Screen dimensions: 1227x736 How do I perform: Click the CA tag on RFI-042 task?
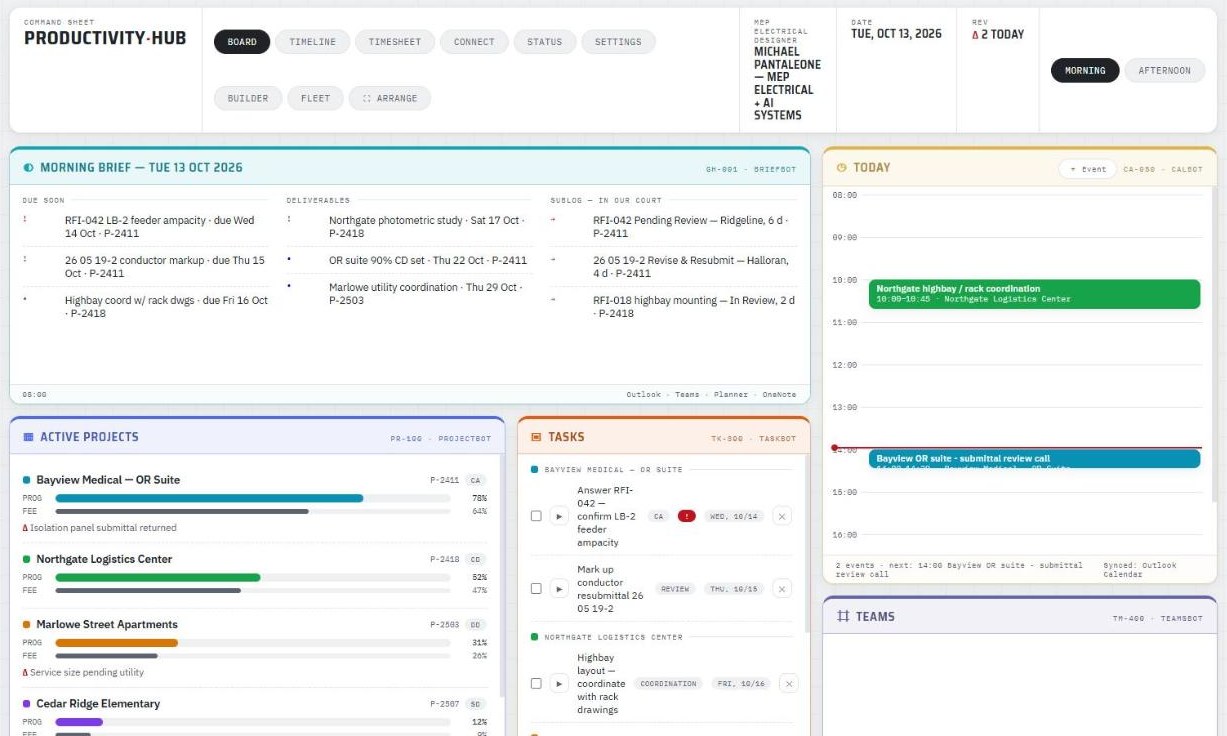point(658,516)
